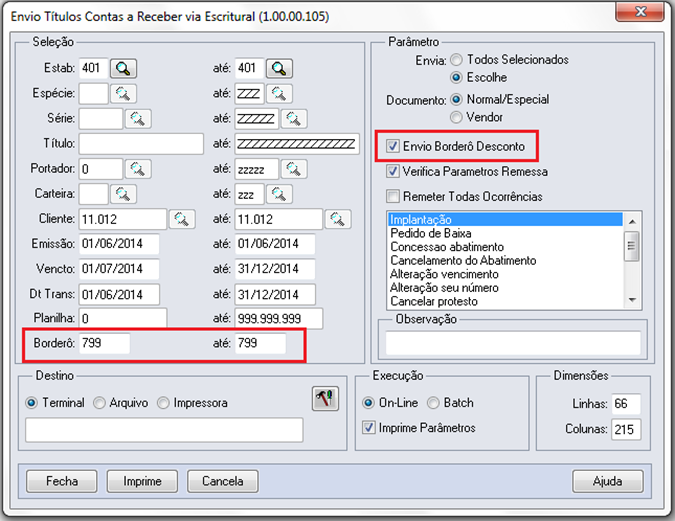Image resolution: width=675 pixels, height=521 pixels.
Task: Select Arquivo as destination
Action: coord(99,403)
